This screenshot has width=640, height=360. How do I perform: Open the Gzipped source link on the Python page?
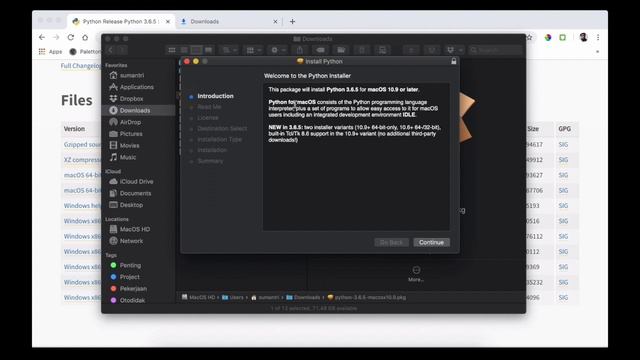[x=82, y=144]
